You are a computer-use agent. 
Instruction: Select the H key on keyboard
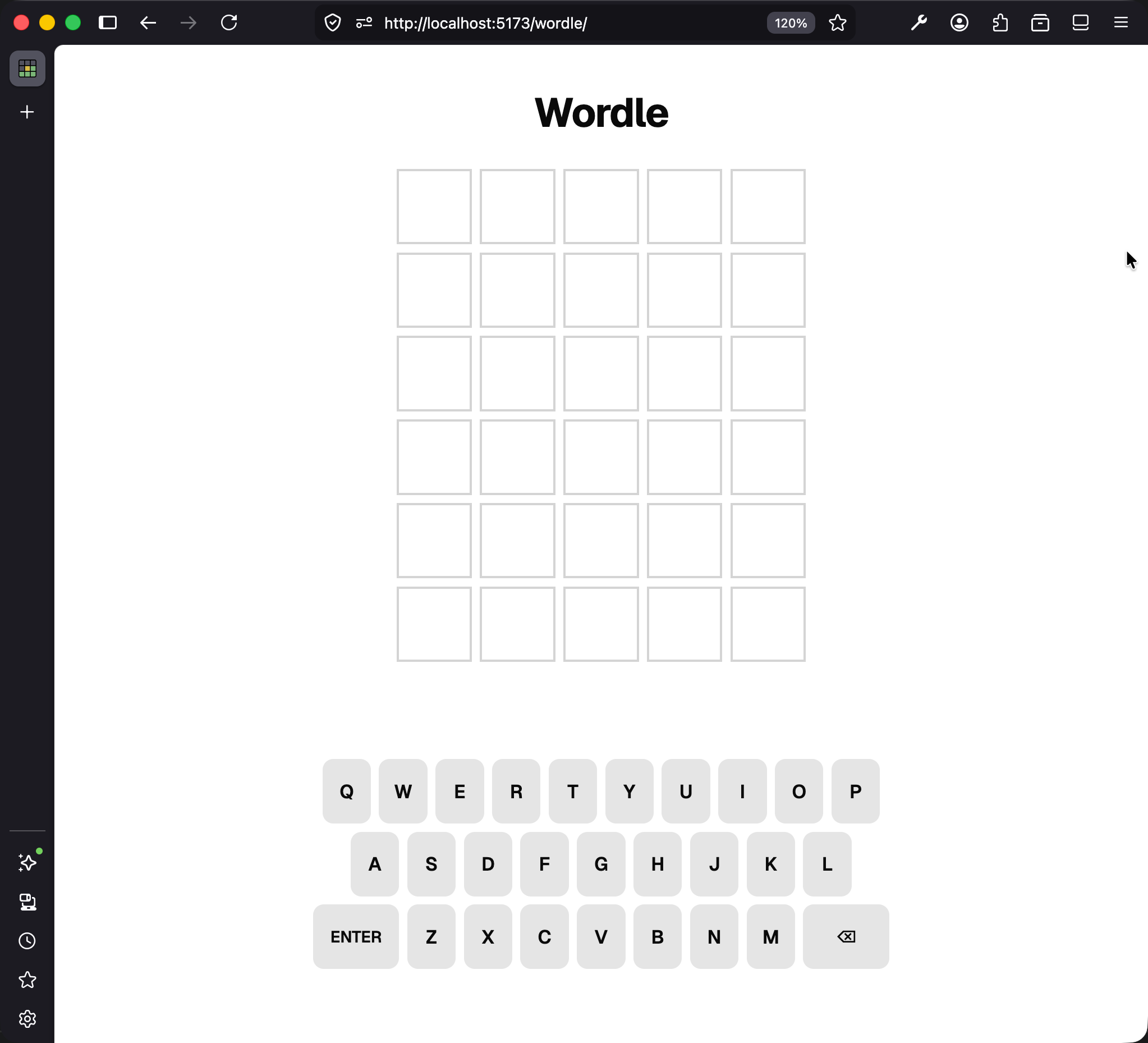657,863
